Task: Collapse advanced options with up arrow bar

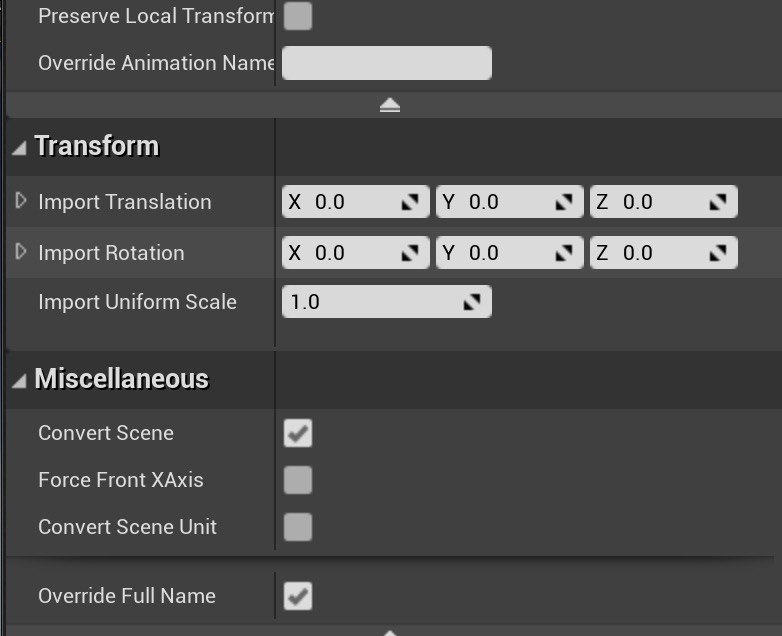Action: 390,105
